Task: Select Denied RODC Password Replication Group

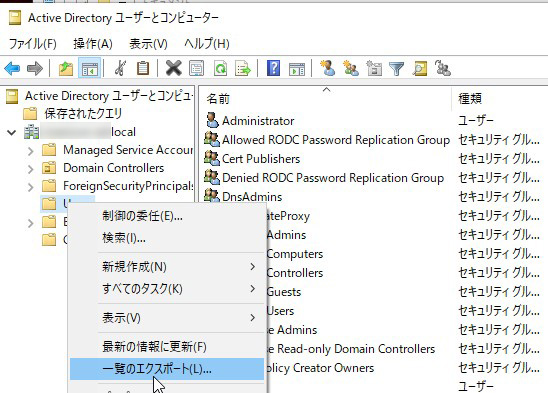Action: click(333, 178)
